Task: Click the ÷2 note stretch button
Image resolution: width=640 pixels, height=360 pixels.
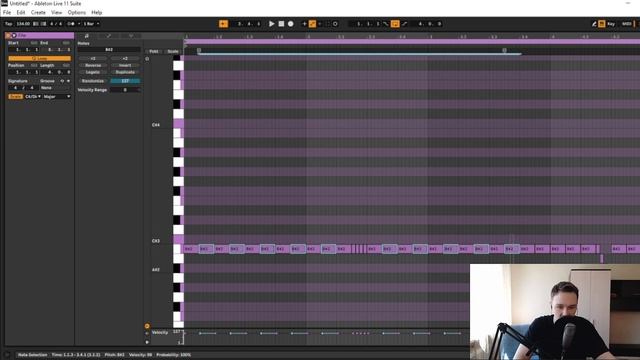Action: (x=93, y=58)
